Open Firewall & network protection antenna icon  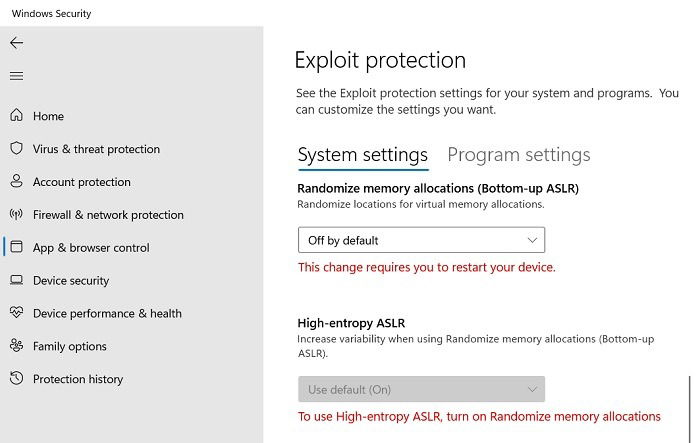17,214
